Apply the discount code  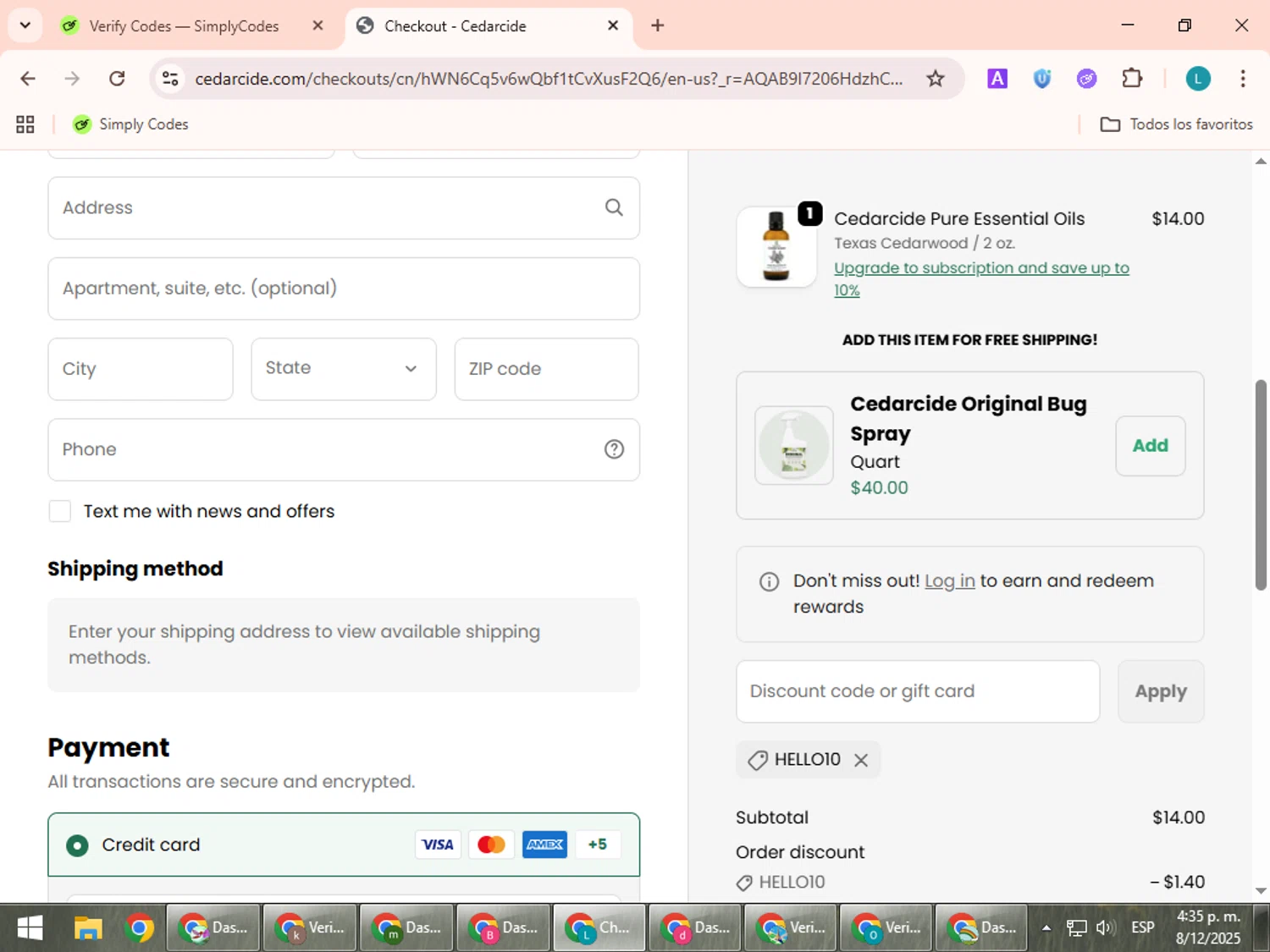pyautogui.click(x=1161, y=691)
